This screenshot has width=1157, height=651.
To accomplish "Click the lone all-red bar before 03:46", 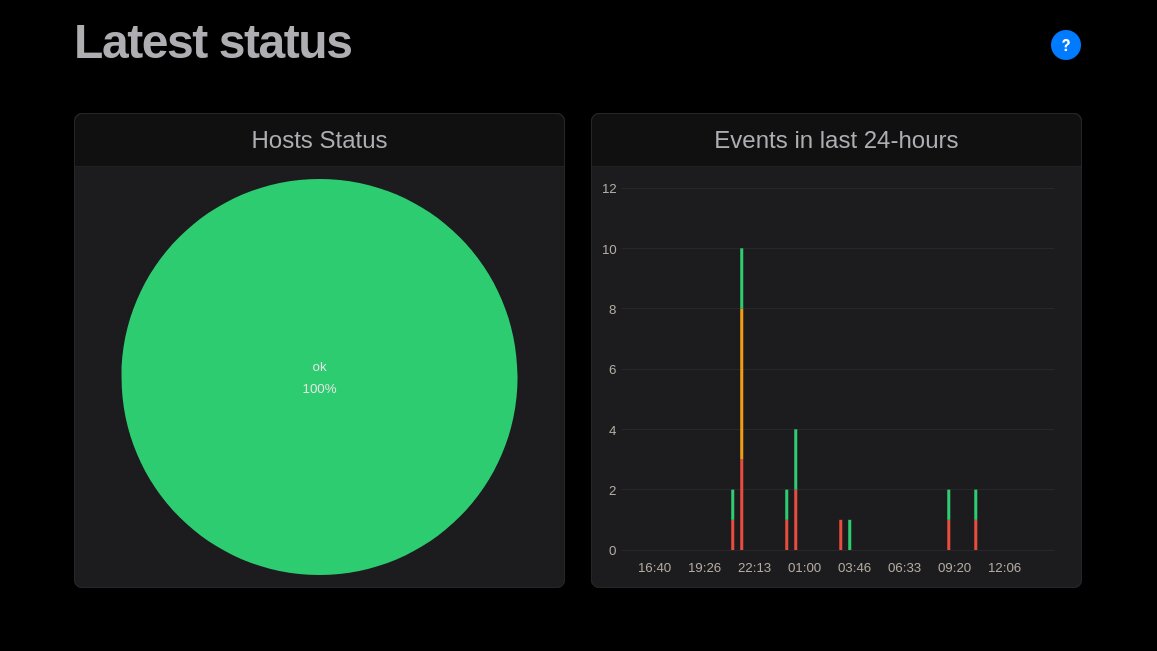I will pyautogui.click(x=840, y=535).
